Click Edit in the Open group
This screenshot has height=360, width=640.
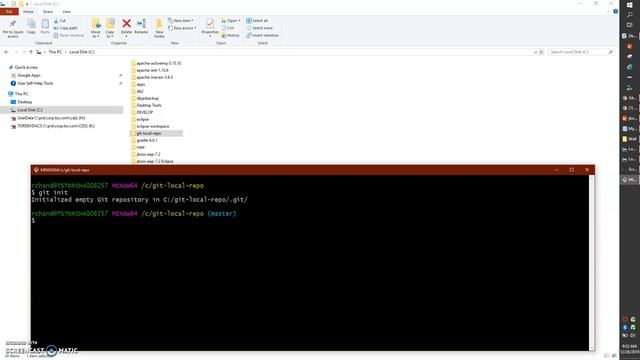tap(228, 28)
